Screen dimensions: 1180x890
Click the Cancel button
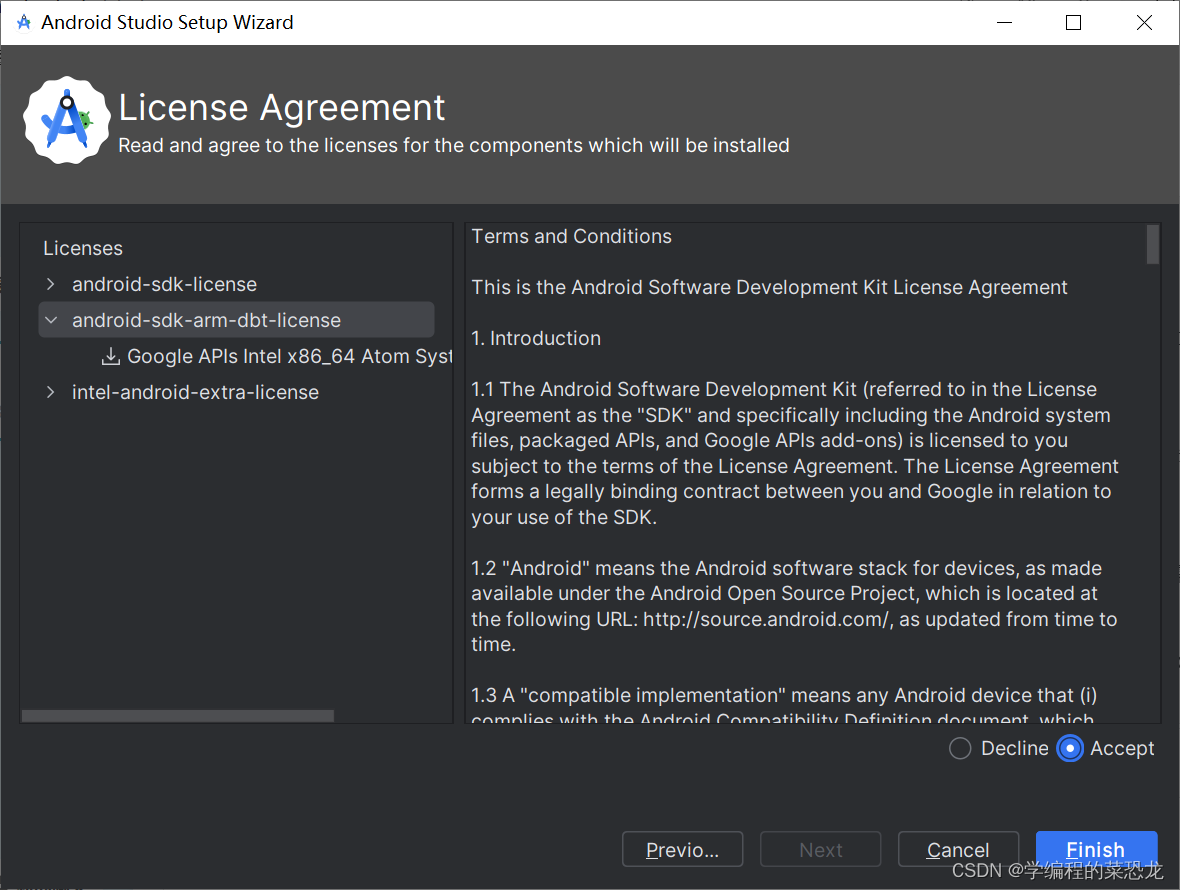[x=958, y=849]
